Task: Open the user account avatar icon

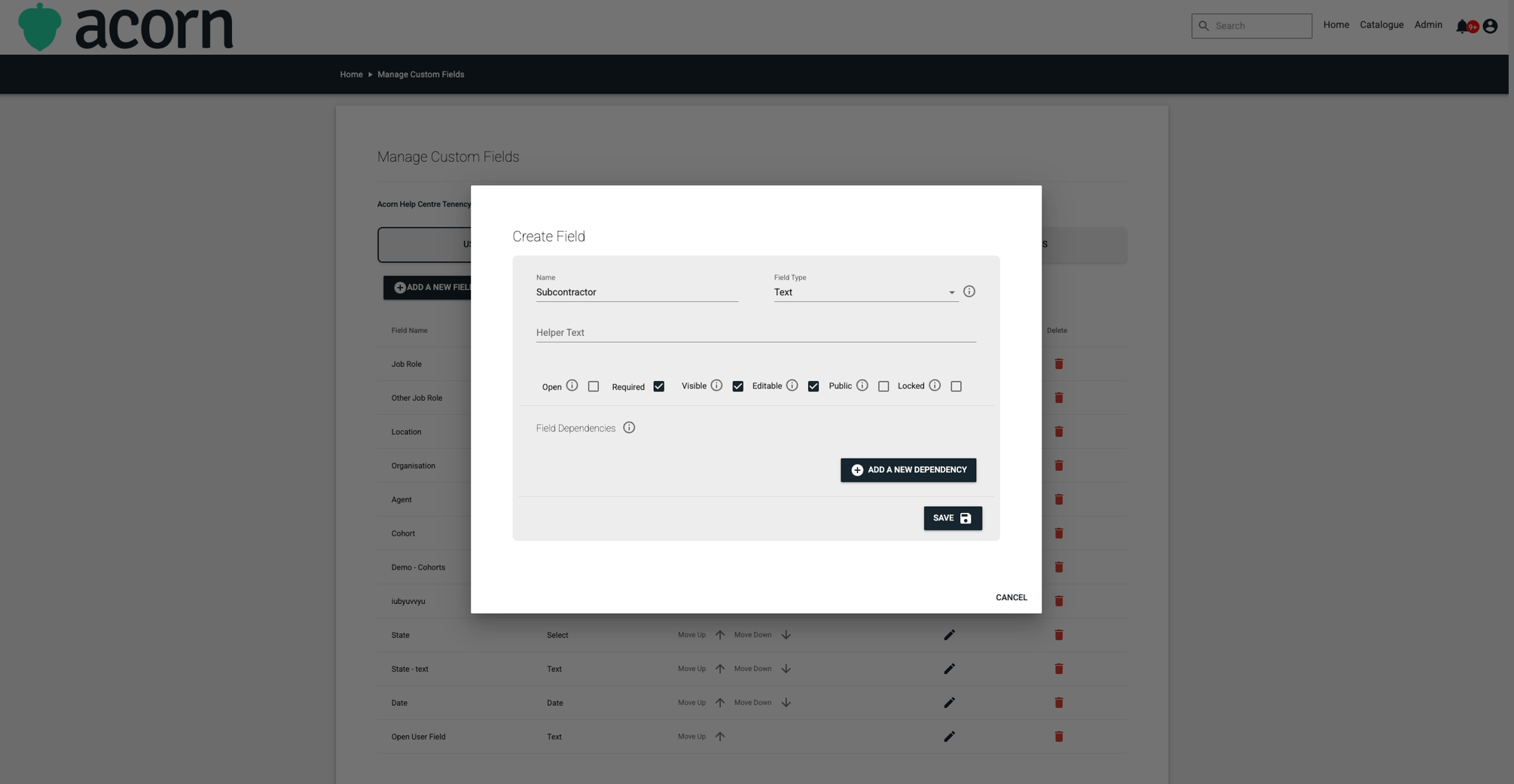Action: pyautogui.click(x=1490, y=26)
